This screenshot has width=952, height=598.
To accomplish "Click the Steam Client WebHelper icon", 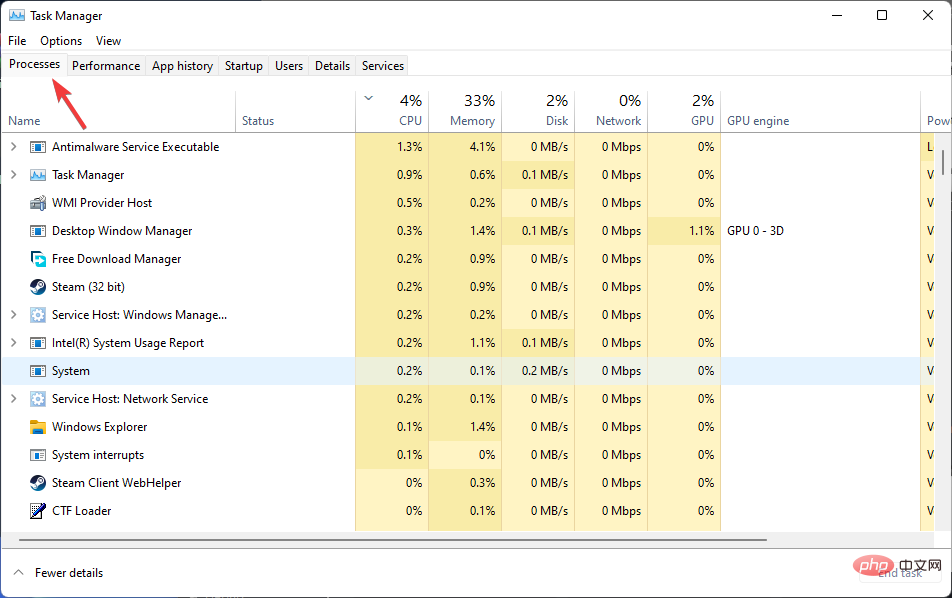I will click(37, 482).
